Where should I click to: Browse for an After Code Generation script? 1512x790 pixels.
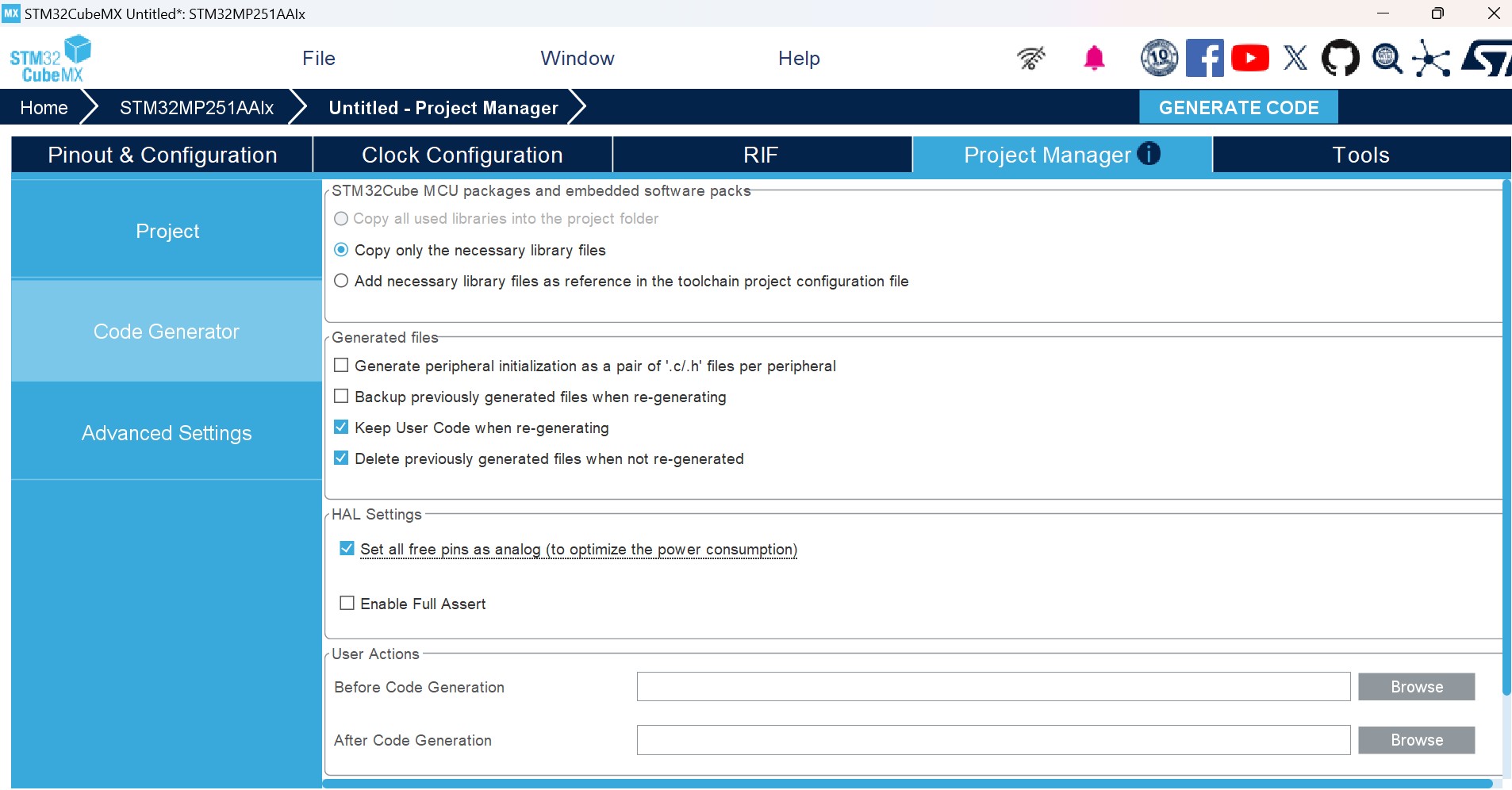tap(1416, 740)
